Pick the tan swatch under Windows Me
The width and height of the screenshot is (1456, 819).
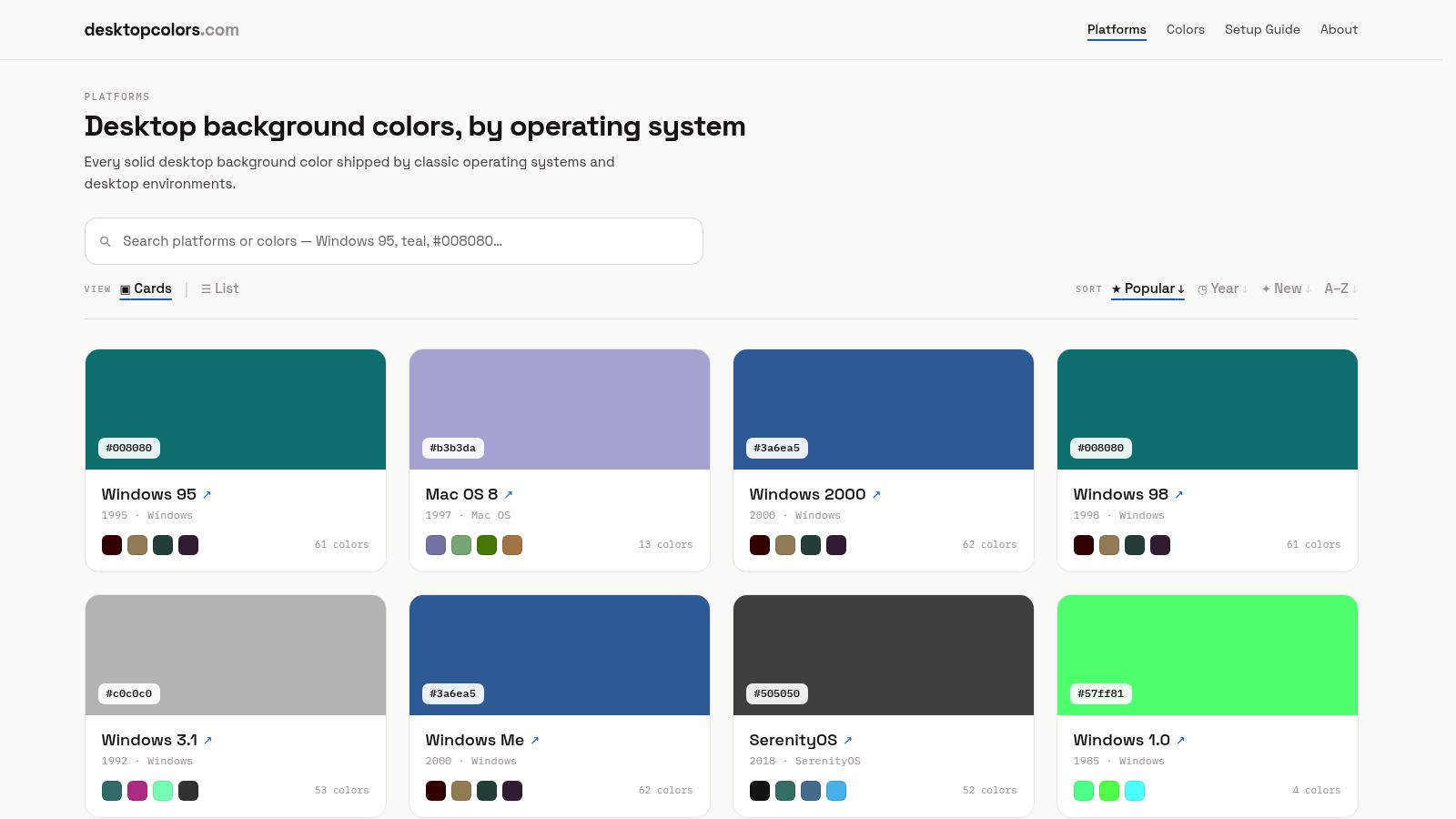pyautogui.click(x=461, y=791)
